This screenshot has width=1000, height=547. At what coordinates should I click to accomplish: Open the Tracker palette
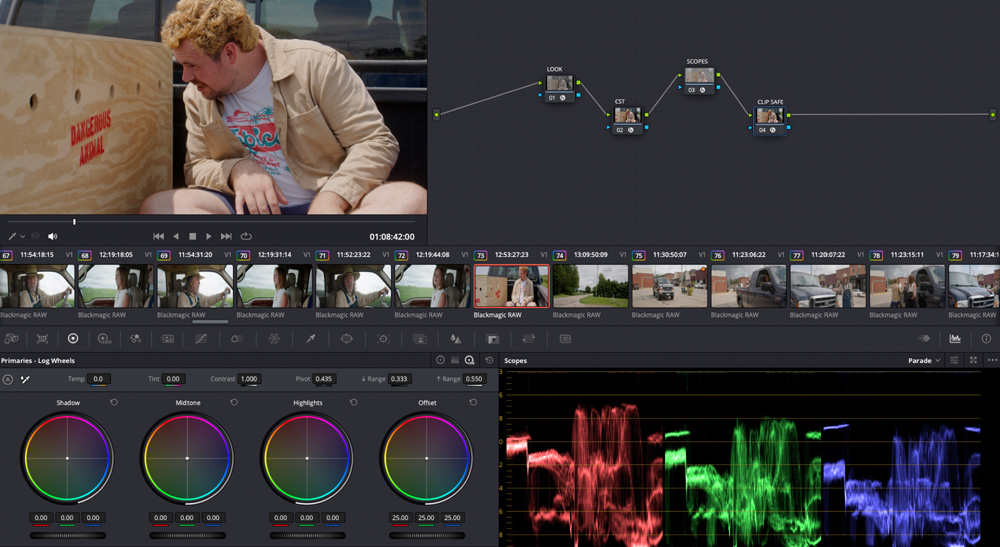click(383, 339)
